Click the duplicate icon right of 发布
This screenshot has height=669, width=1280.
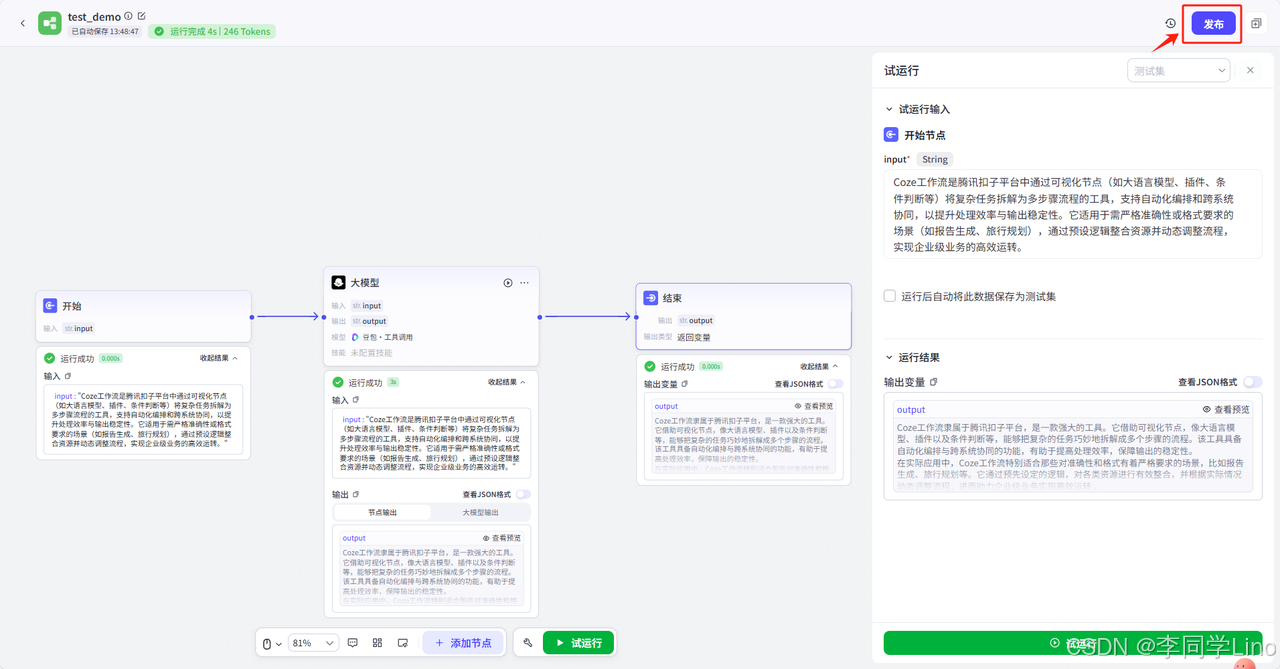click(1256, 23)
